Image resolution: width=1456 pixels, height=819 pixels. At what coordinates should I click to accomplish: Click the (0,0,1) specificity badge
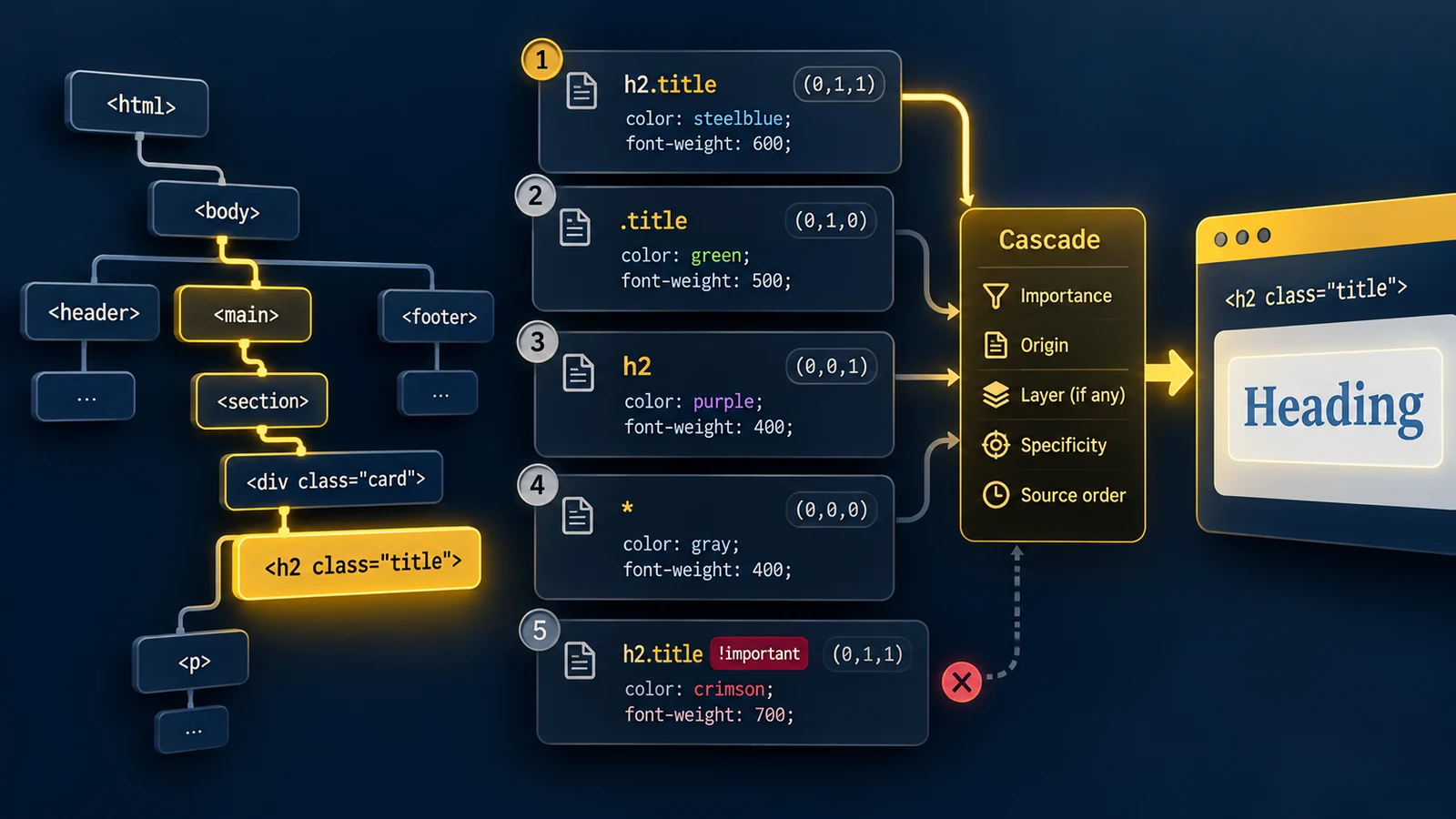click(x=831, y=366)
